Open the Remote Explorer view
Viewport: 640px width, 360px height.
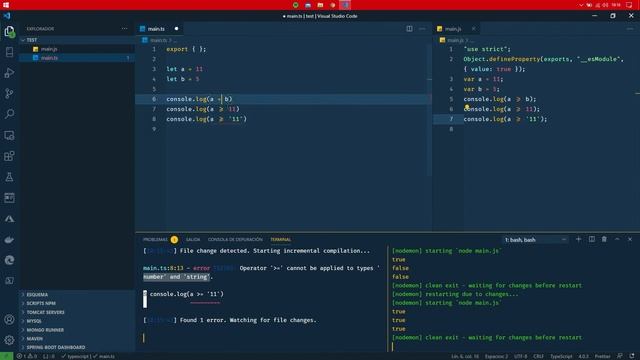(9, 135)
